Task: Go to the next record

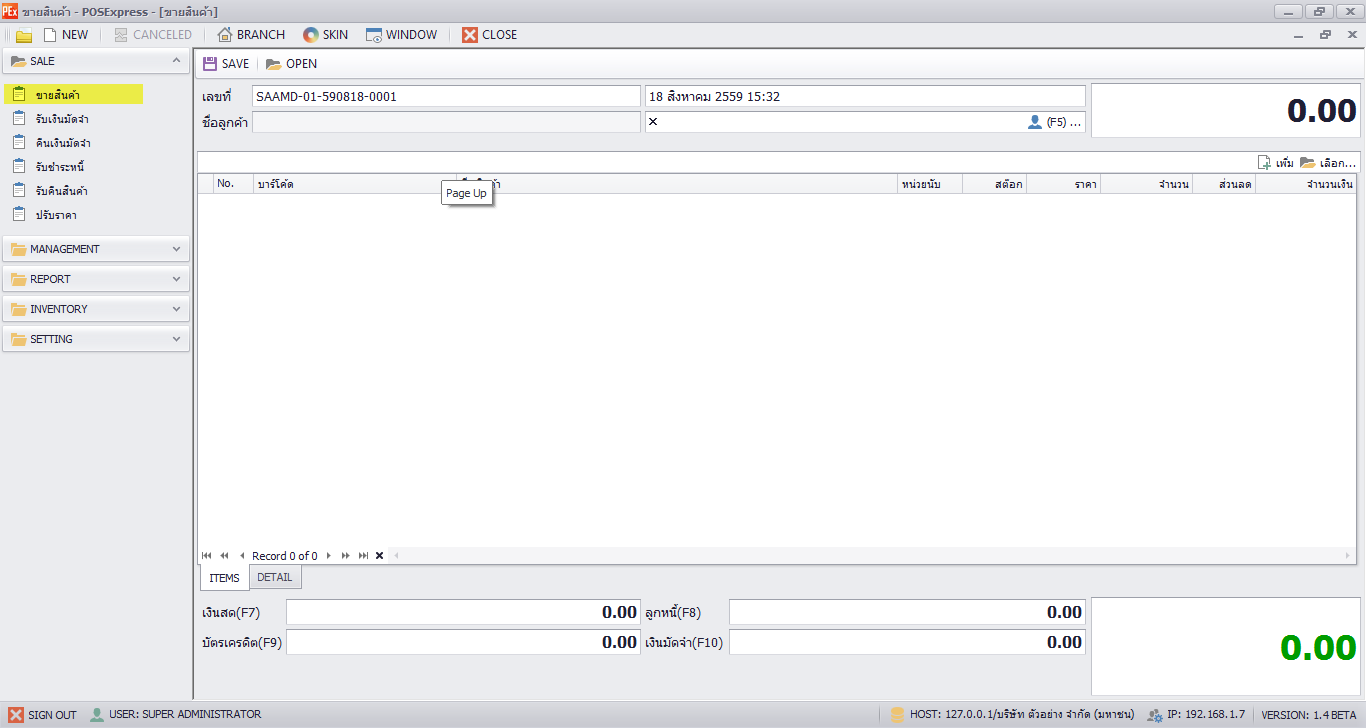Action: (x=328, y=556)
